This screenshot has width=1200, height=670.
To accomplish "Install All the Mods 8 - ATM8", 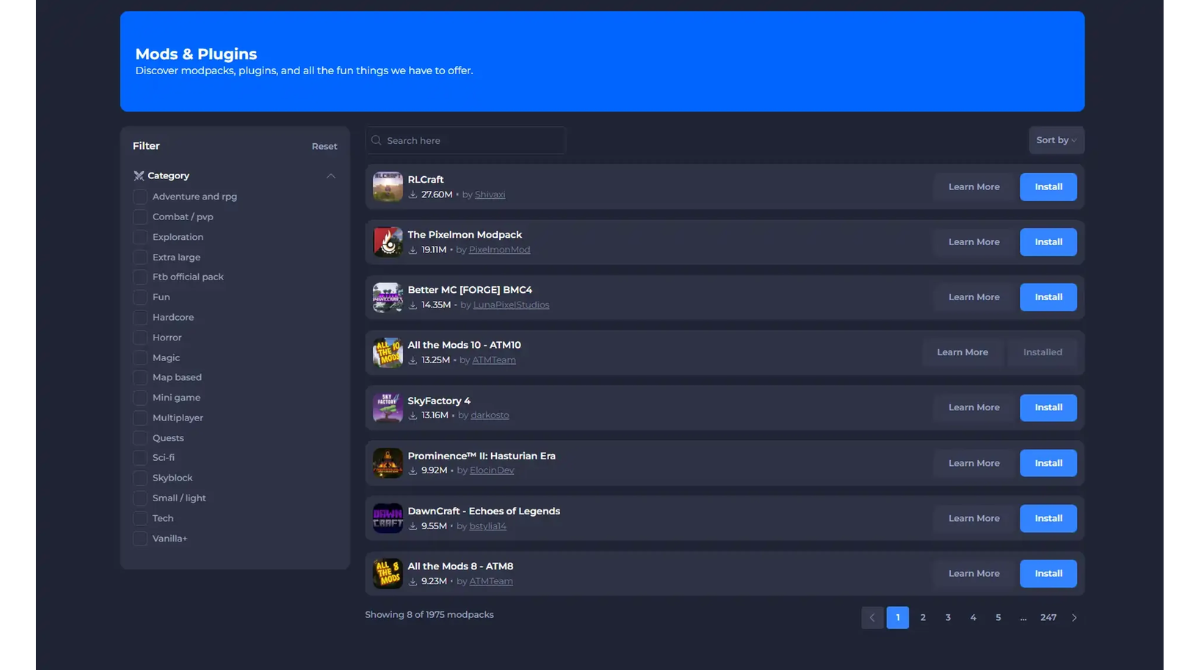I will click(1048, 573).
